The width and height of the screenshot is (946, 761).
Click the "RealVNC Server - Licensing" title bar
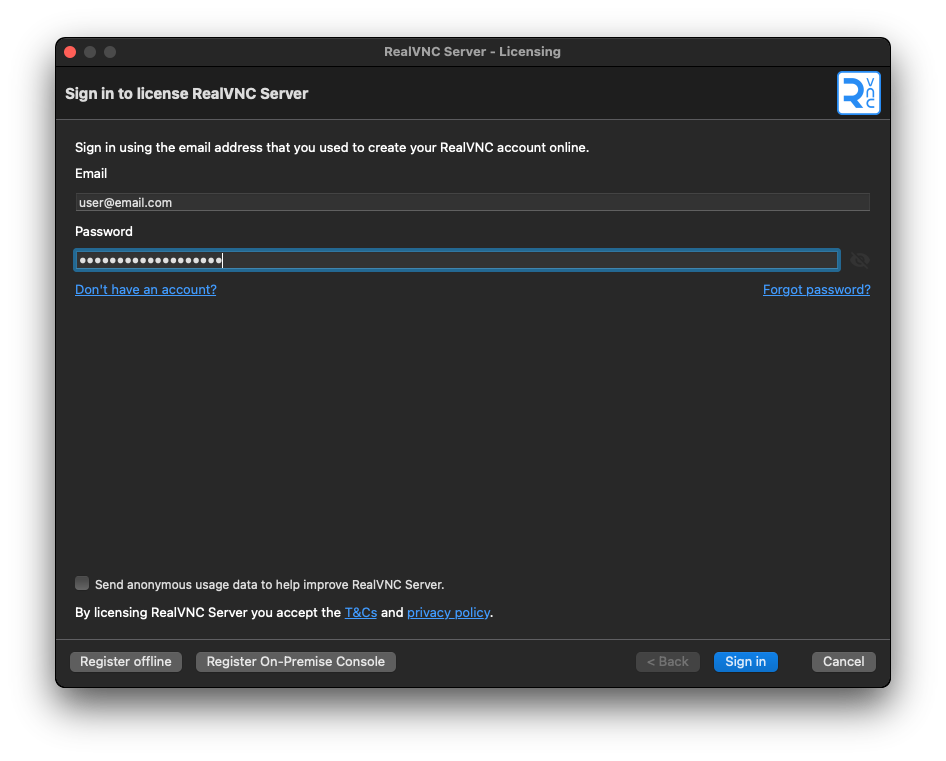click(x=472, y=52)
